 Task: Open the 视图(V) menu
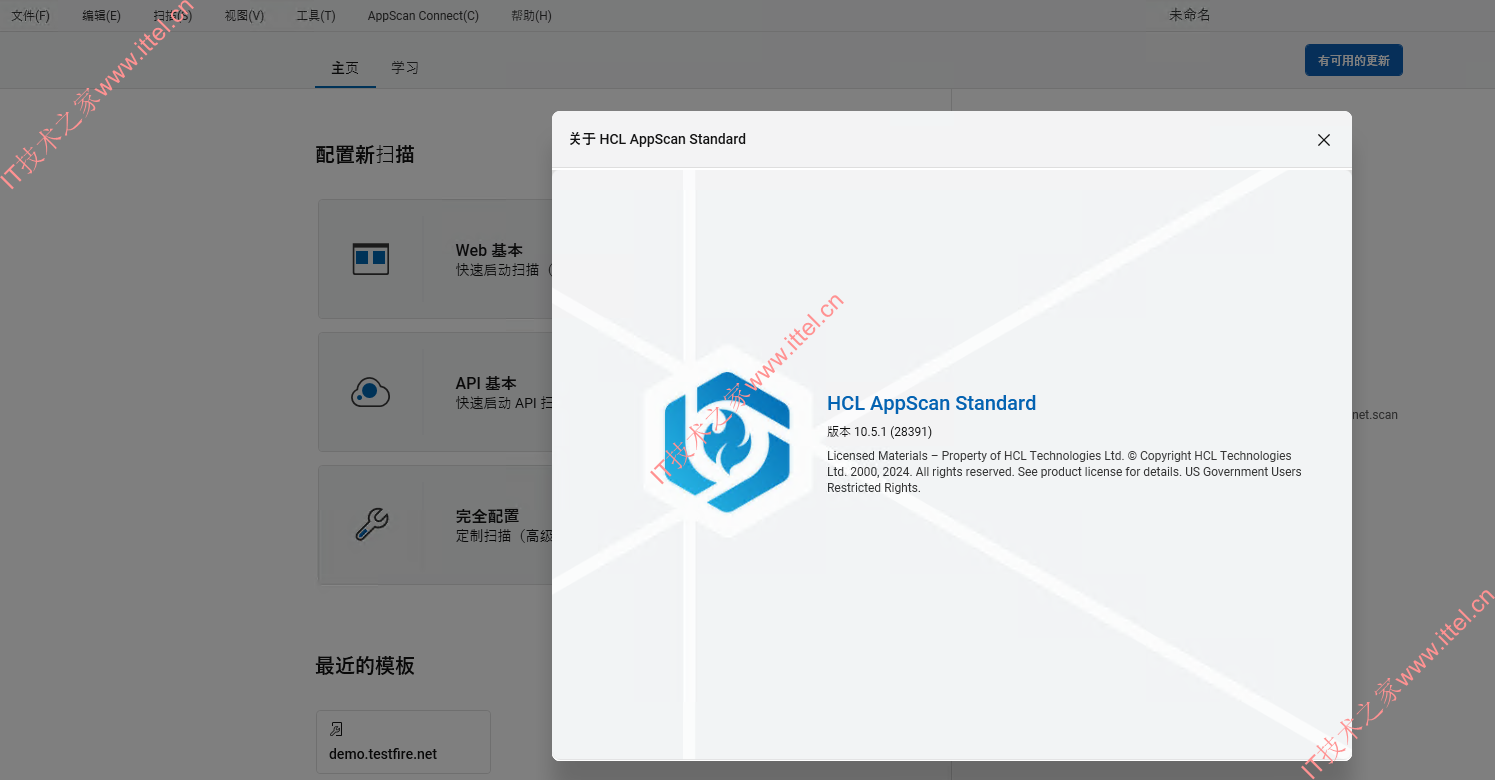pos(244,16)
